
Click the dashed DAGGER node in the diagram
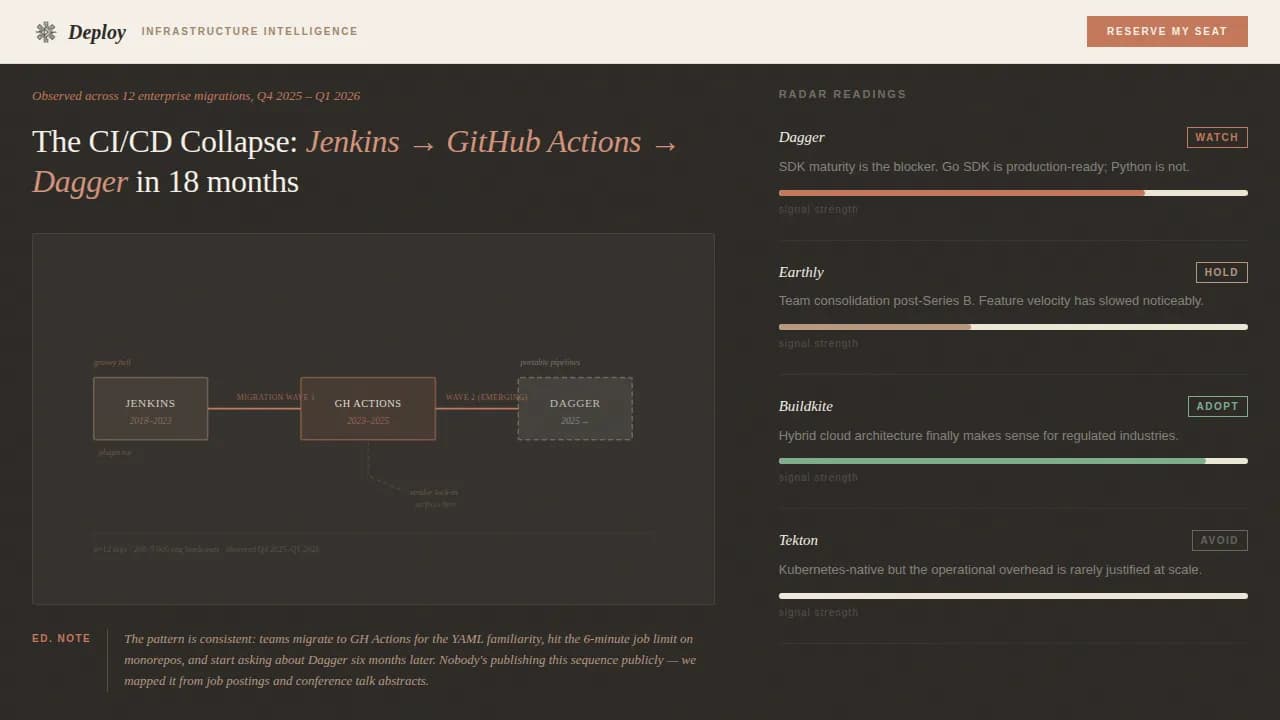(575, 408)
